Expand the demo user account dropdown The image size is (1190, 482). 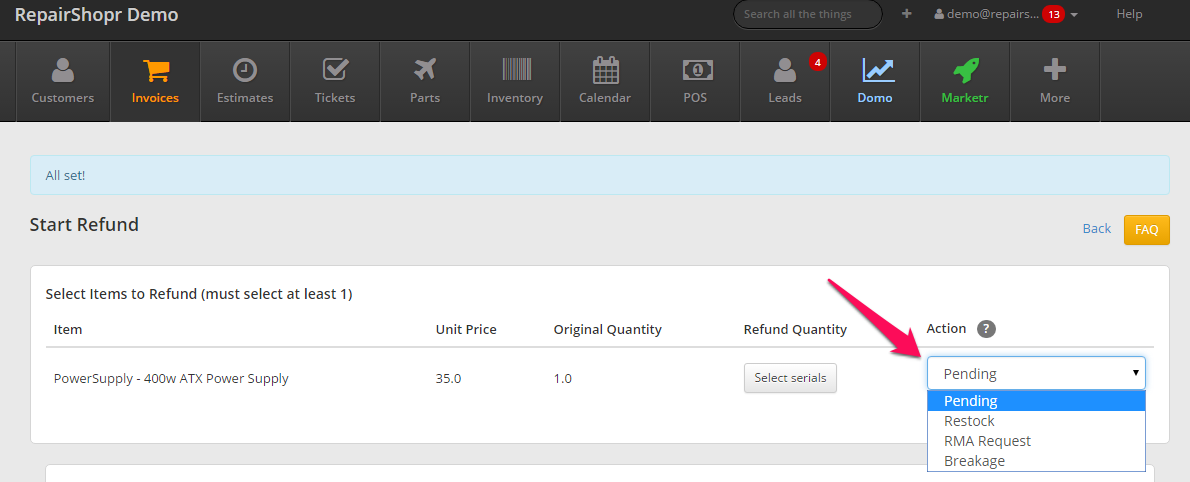[x=1004, y=15]
